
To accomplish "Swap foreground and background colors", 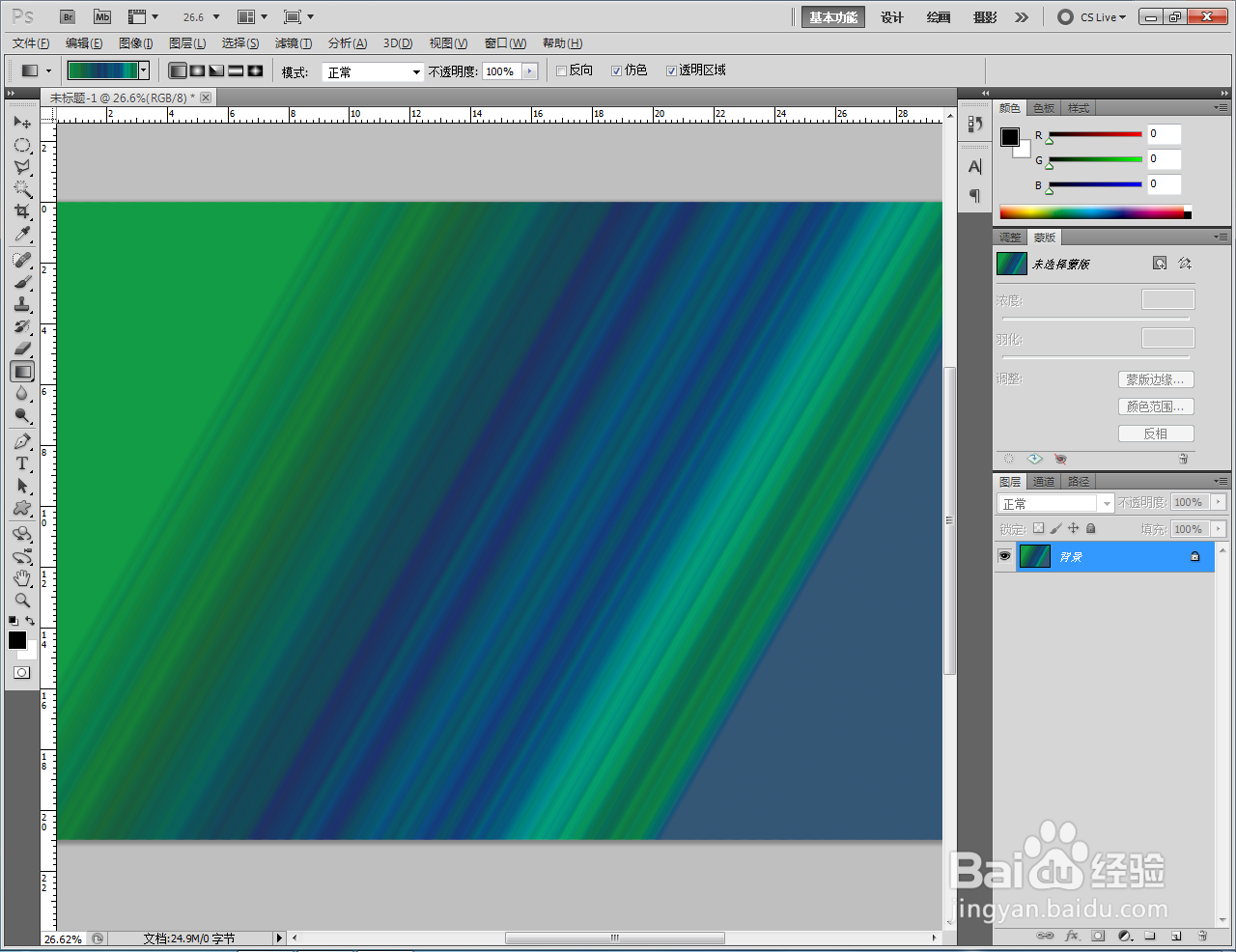I will click(31, 621).
